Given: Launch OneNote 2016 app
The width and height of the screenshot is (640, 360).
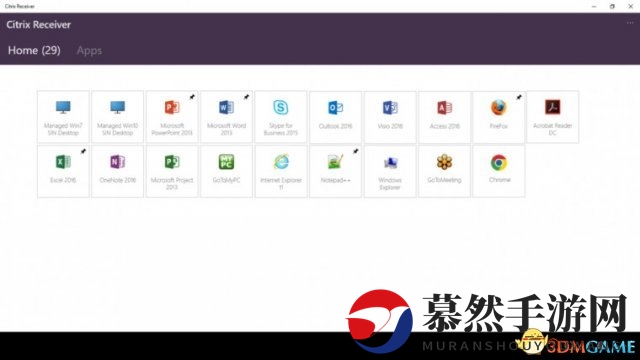Looking at the screenshot, I should tap(118, 171).
